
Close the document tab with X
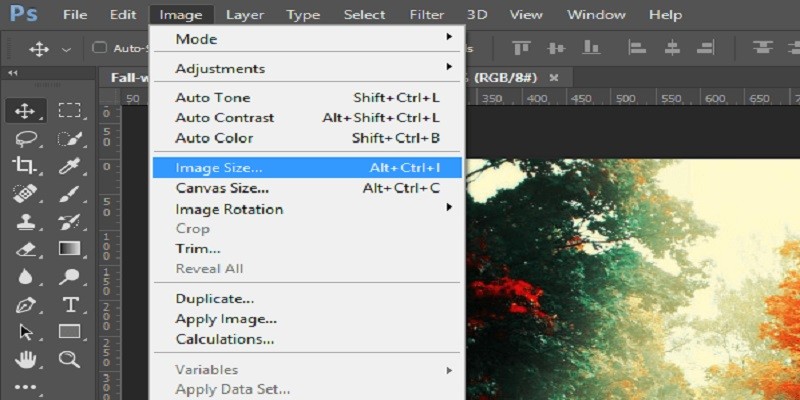554,78
